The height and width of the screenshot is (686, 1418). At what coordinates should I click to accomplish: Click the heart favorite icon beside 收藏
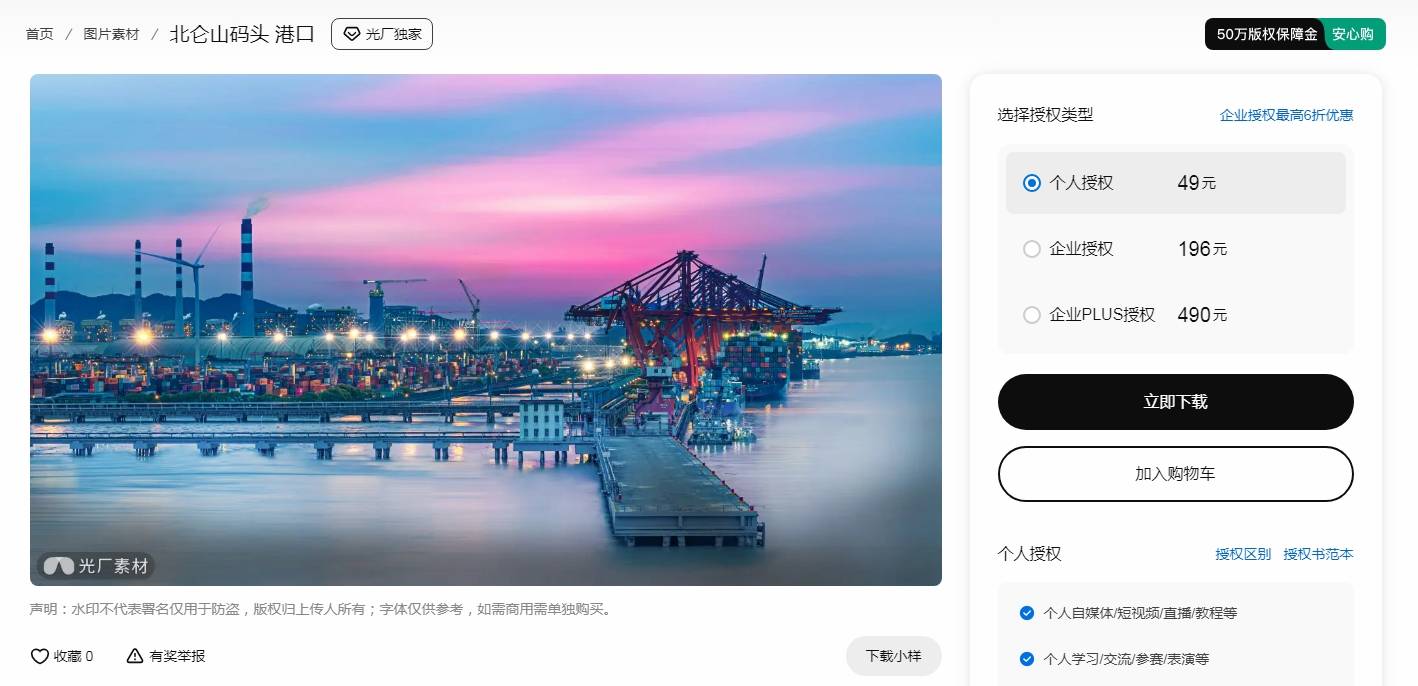point(40,656)
